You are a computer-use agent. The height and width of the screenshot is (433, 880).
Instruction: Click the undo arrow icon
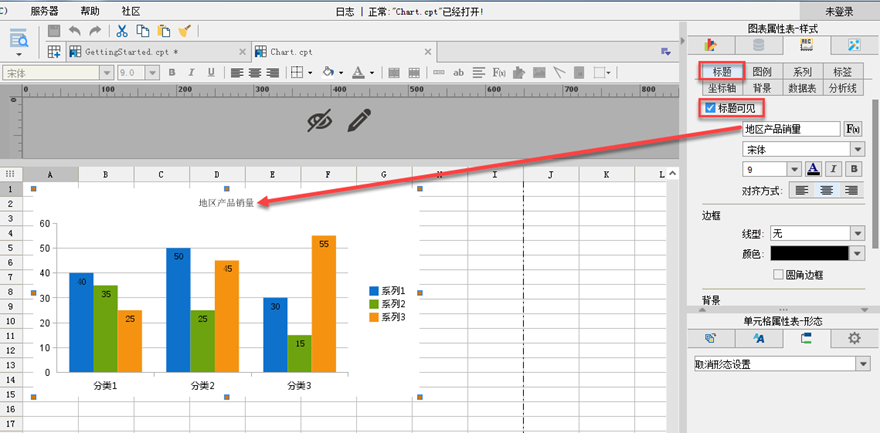(x=75, y=31)
